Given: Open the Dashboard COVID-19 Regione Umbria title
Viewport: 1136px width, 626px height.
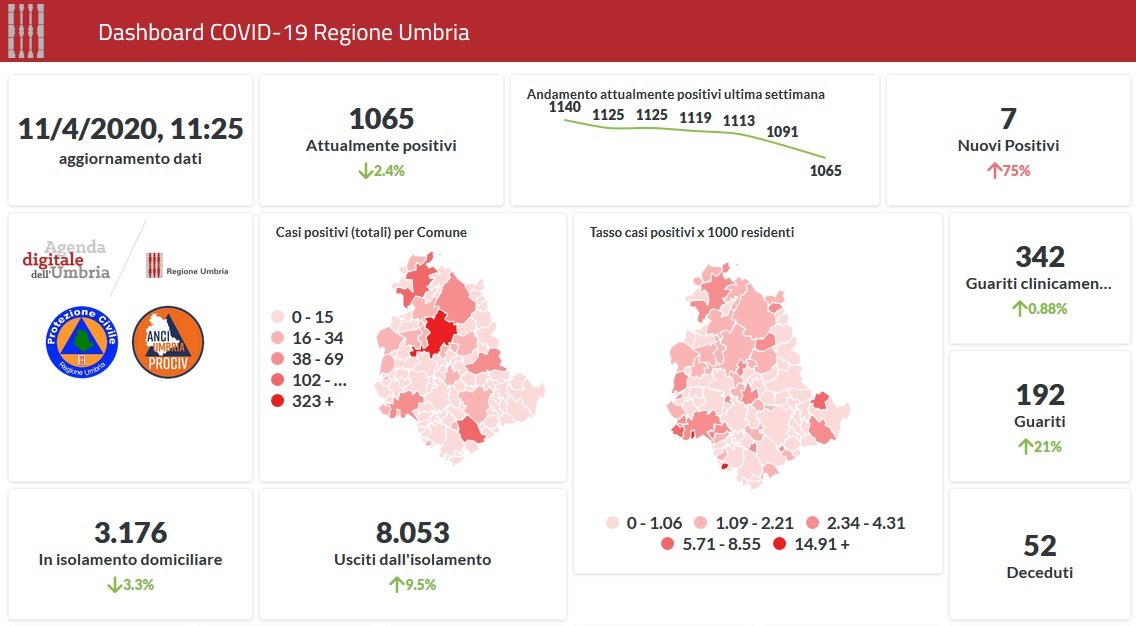Looking at the screenshot, I should 283,32.
